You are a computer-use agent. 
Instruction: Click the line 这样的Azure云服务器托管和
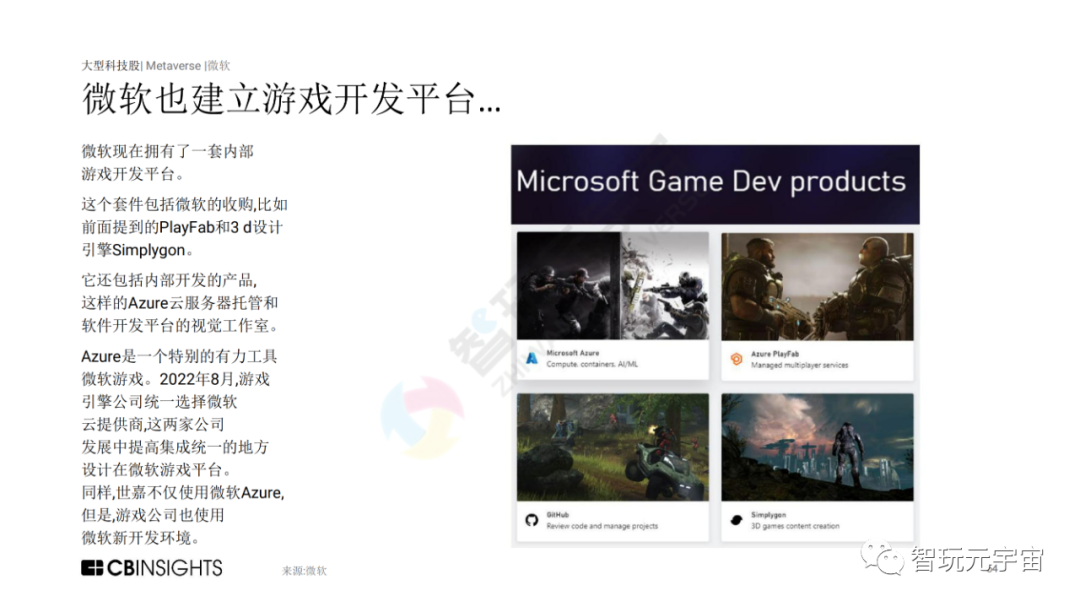pyautogui.click(x=180, y=303)
